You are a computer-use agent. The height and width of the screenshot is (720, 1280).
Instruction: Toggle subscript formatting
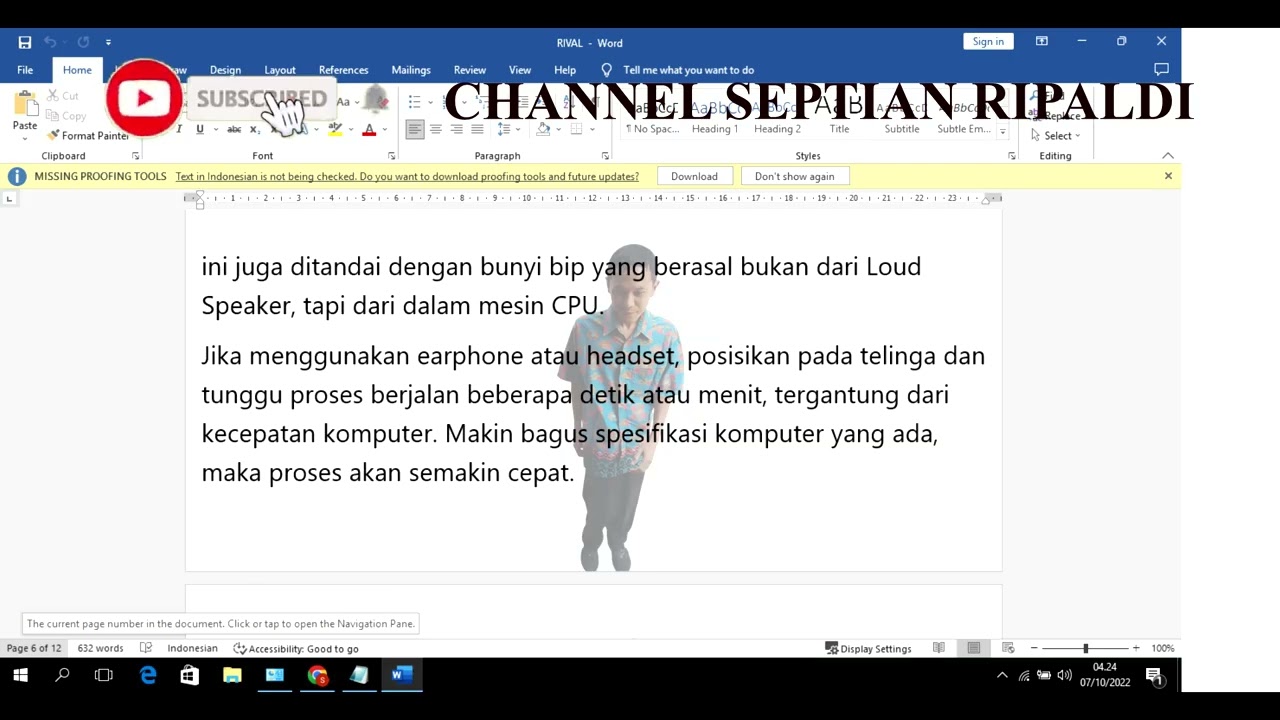pyautogui.click(x=255, y=129)
